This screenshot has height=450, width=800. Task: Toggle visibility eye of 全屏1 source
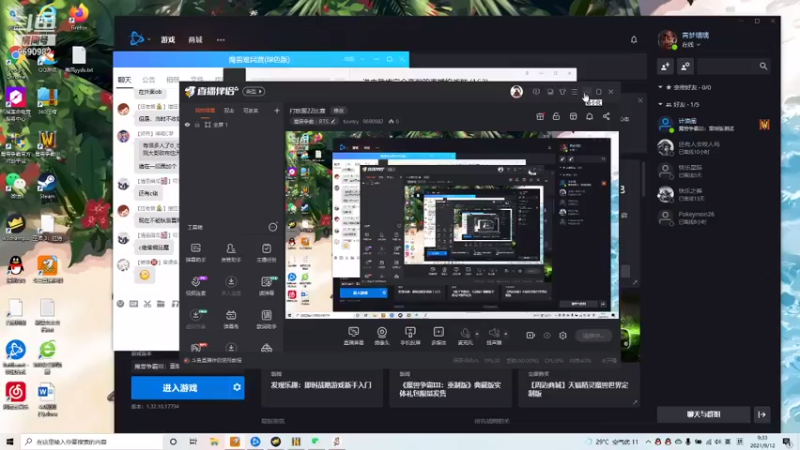click(x=187, y=124)
